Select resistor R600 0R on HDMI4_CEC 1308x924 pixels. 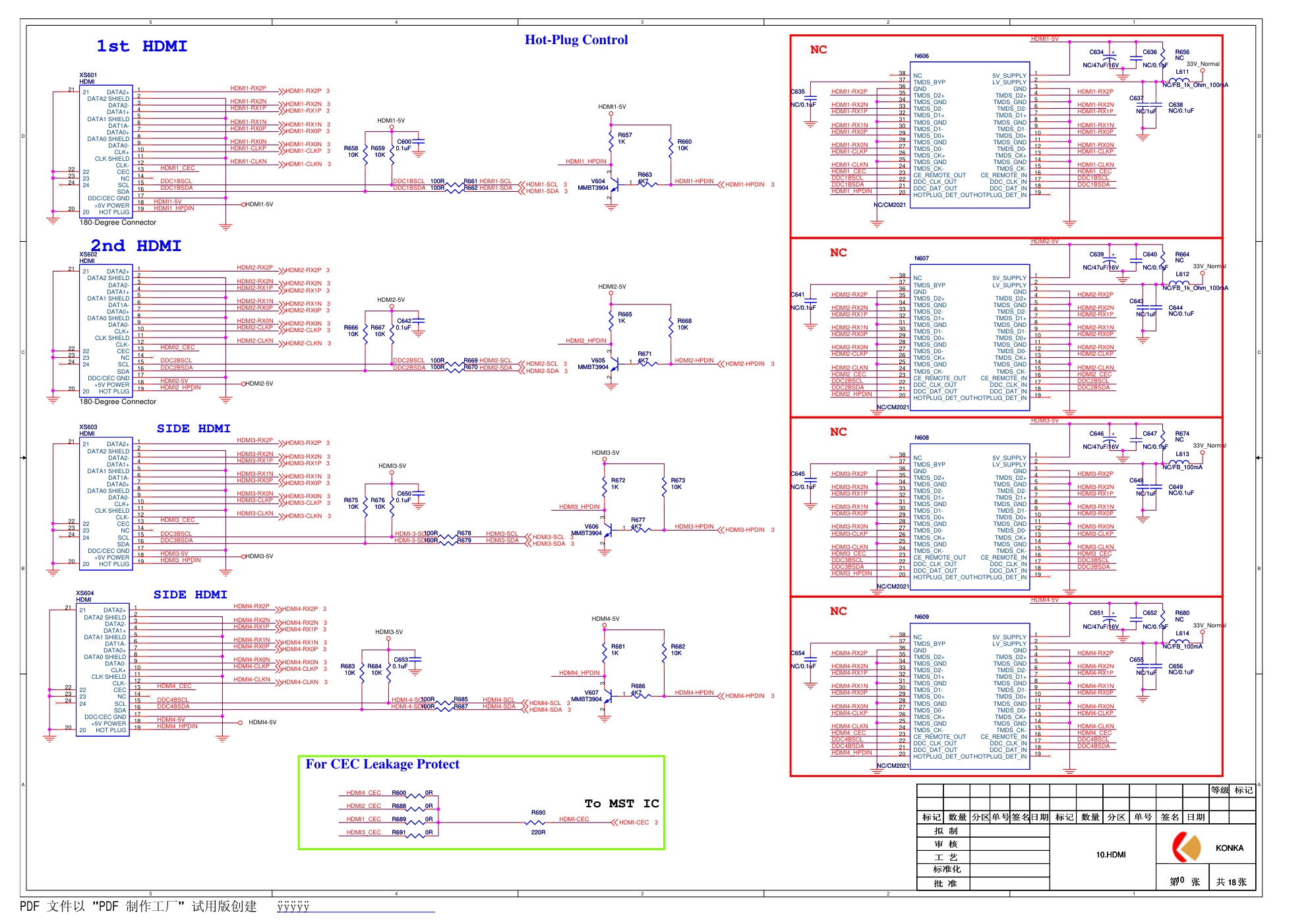tap(415, 796)
